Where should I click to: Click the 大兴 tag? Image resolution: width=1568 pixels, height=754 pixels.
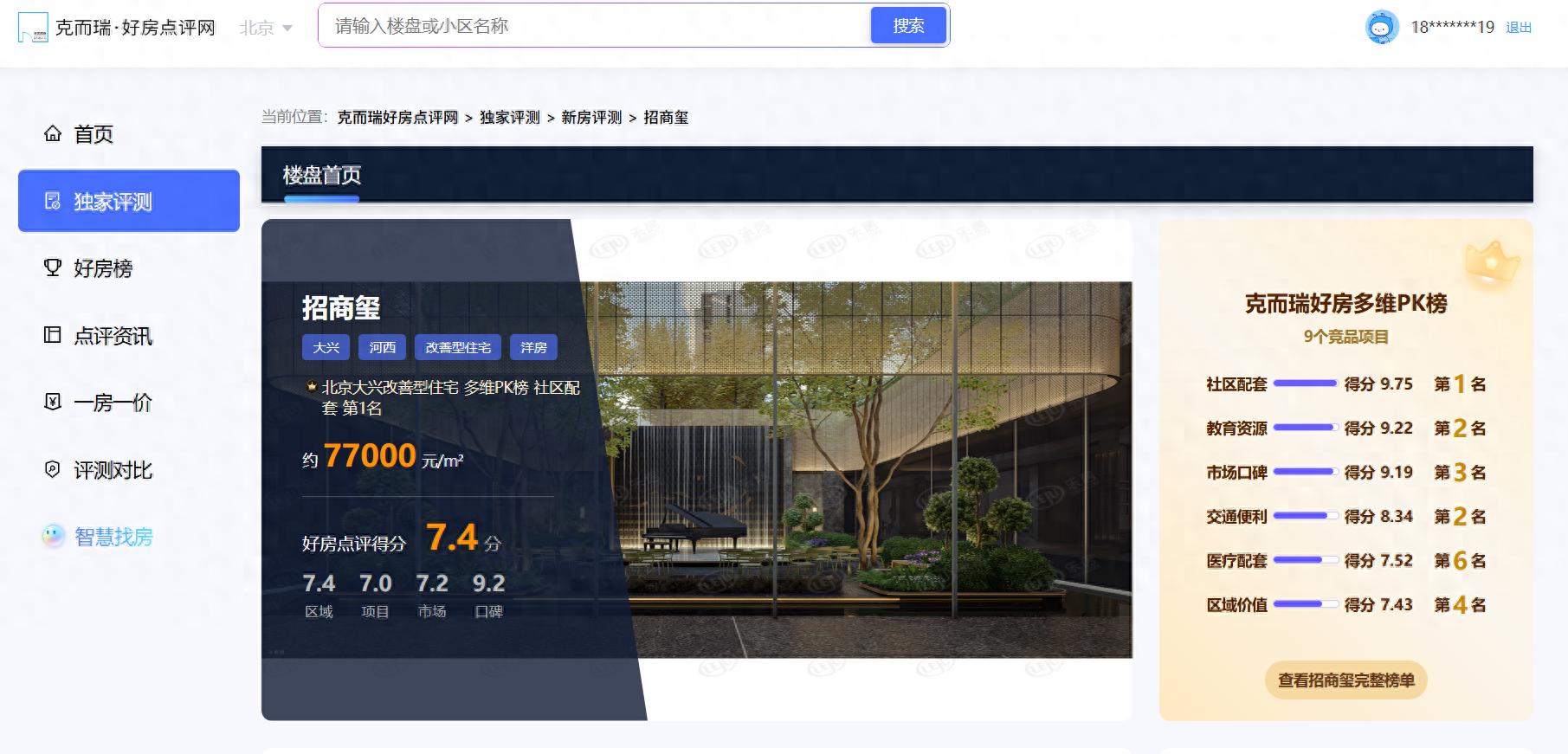point(326,347)
